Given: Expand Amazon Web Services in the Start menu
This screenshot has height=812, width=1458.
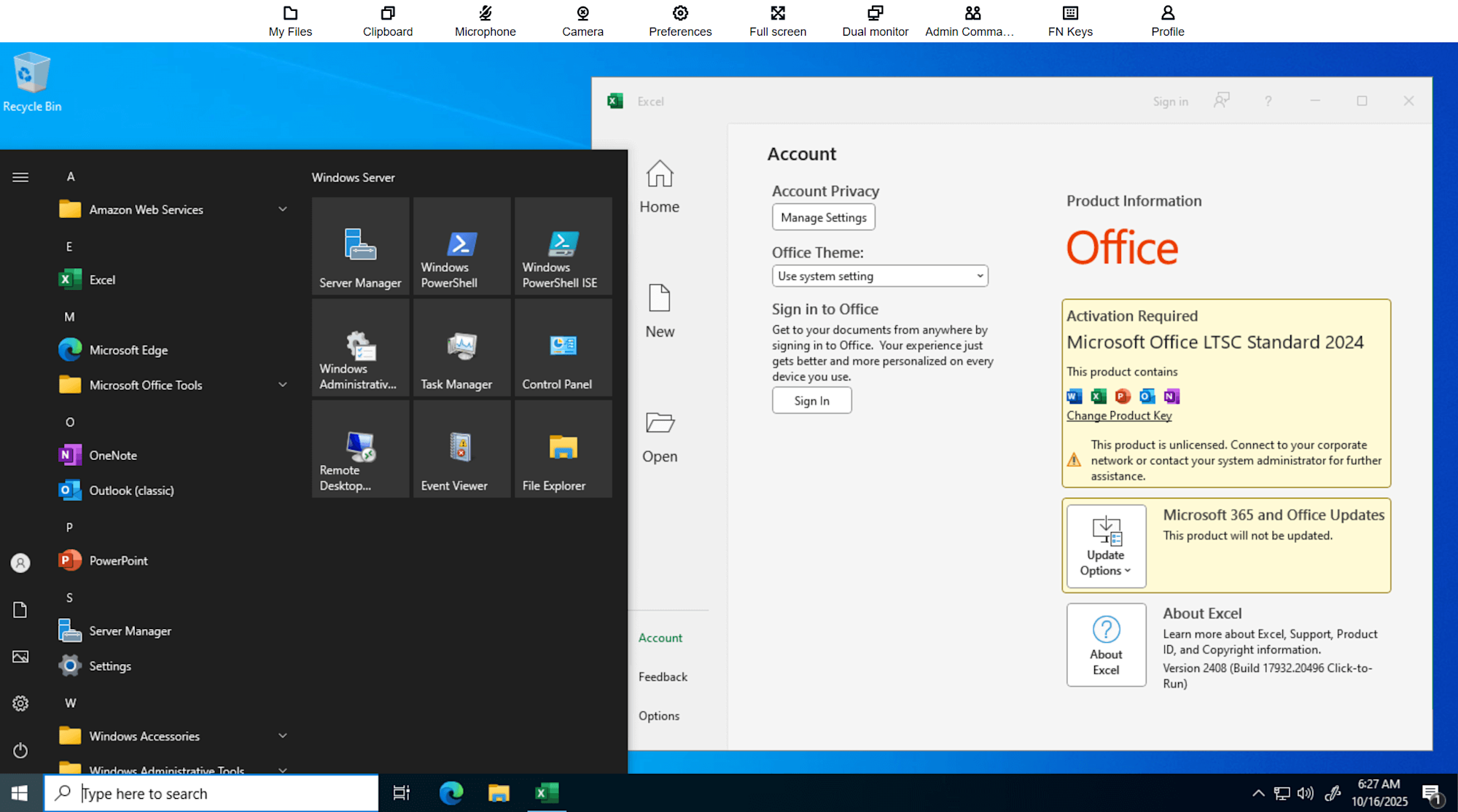Looking at the screenshot, I should (x=283, y=209).
